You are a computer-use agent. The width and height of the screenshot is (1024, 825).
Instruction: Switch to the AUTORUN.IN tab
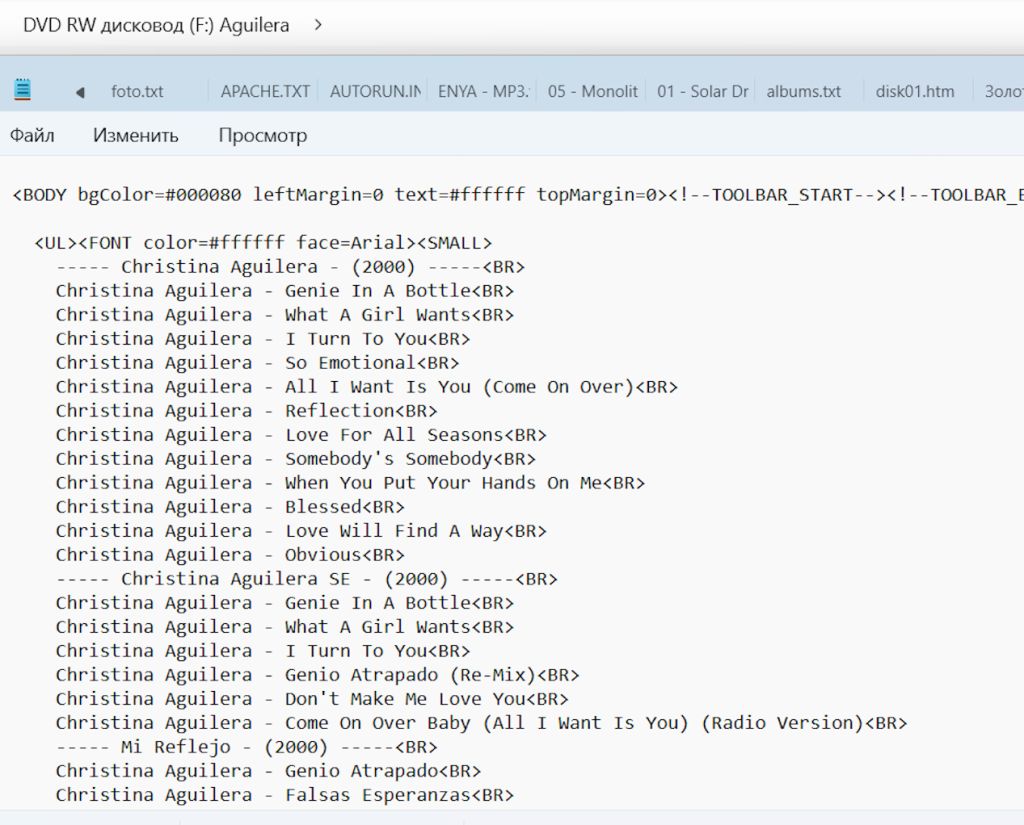(x=375, y=91)
